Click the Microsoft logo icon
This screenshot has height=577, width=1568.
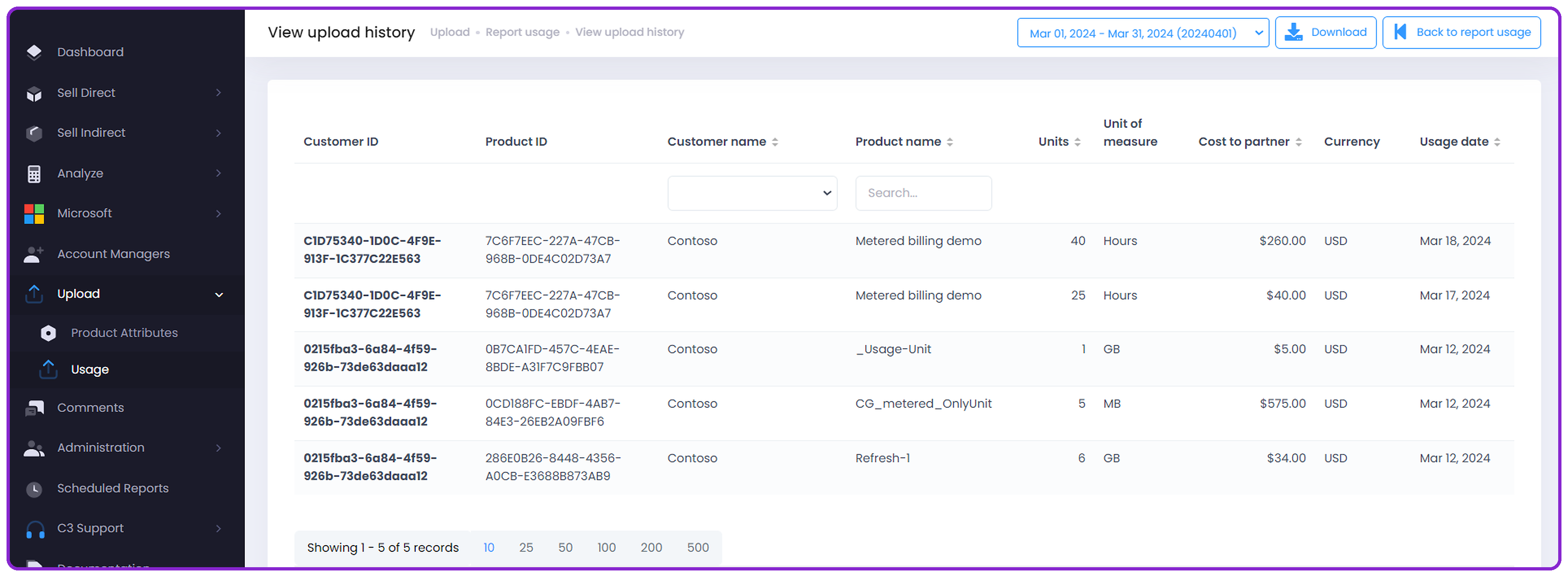coord(34,214)
